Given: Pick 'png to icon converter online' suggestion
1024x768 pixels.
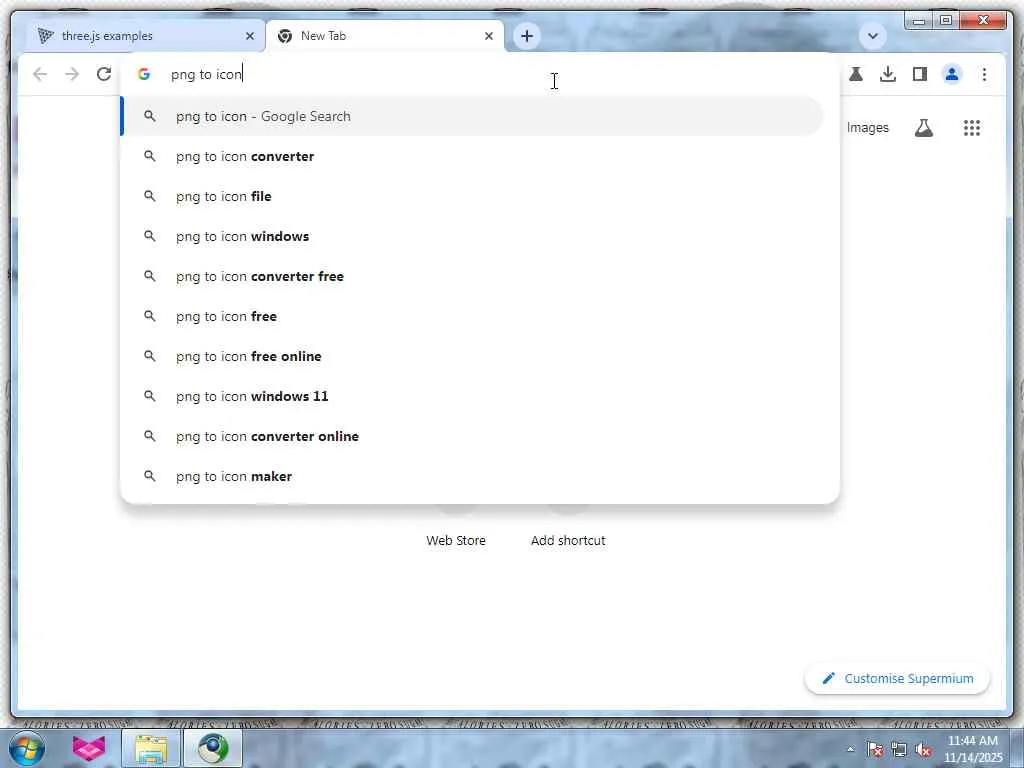Looking at the screenshot, I should pos(472,436).
